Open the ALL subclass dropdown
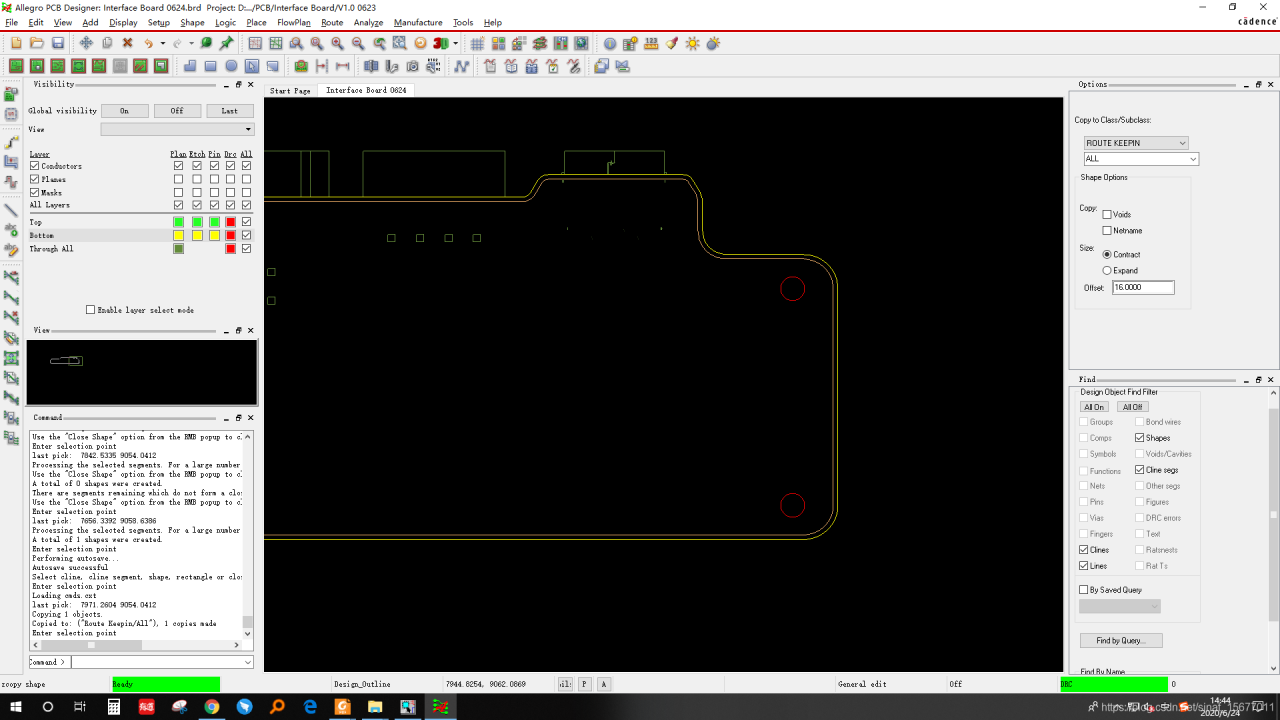This screenshot has width=1280, height=720. pos(1141,159)
